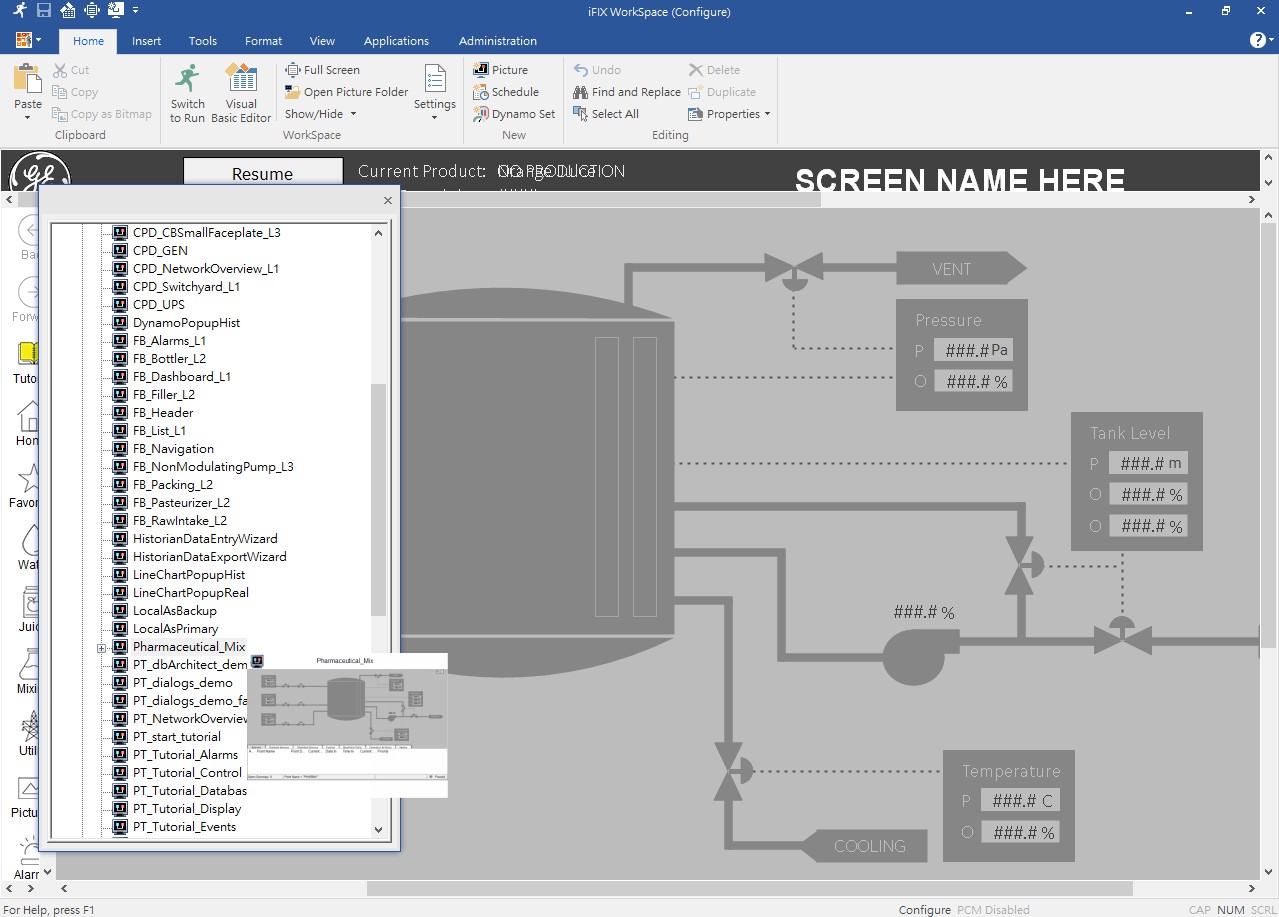Open the Show/Hide dropdown
This screenshot has width=1279, height=917.
coord(319,113)
